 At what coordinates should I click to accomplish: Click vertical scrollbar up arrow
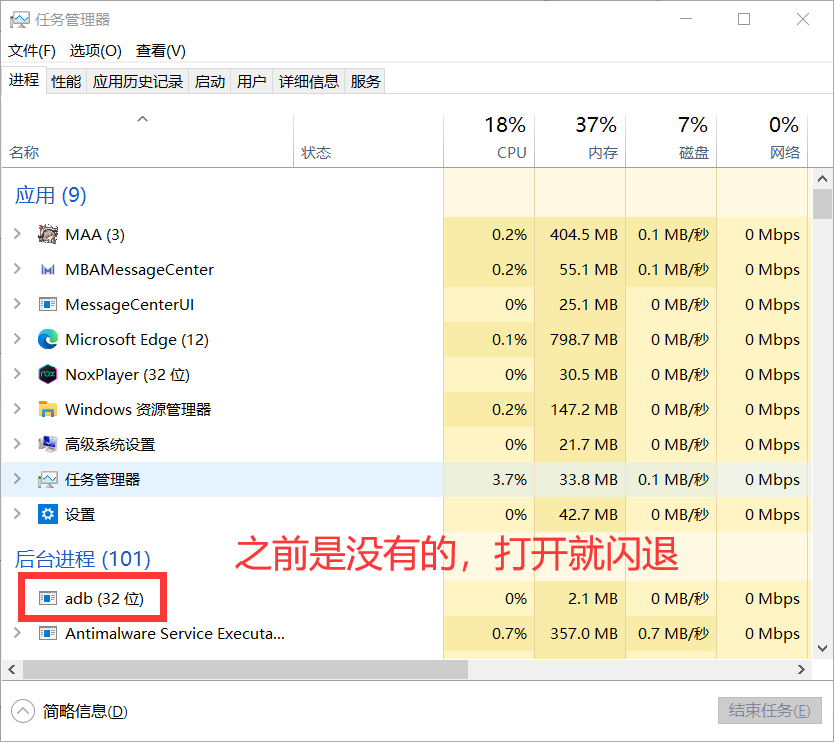click(x=822, y=179)
